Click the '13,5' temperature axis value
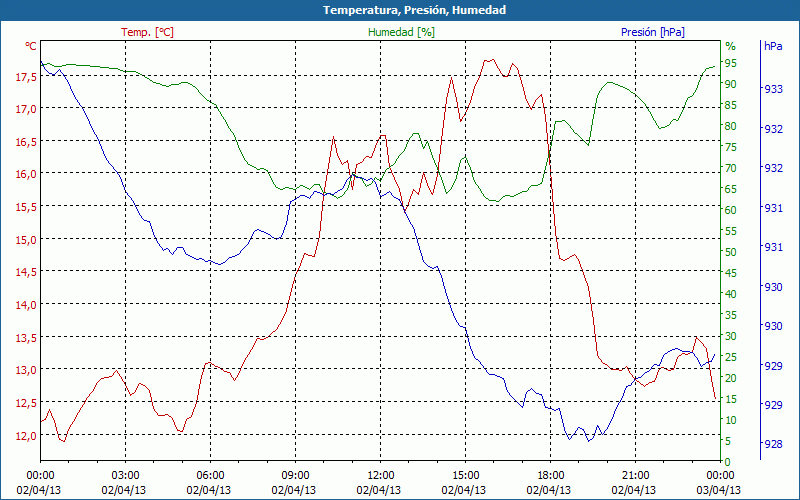800x500 pixels. (x=26, y=338)
